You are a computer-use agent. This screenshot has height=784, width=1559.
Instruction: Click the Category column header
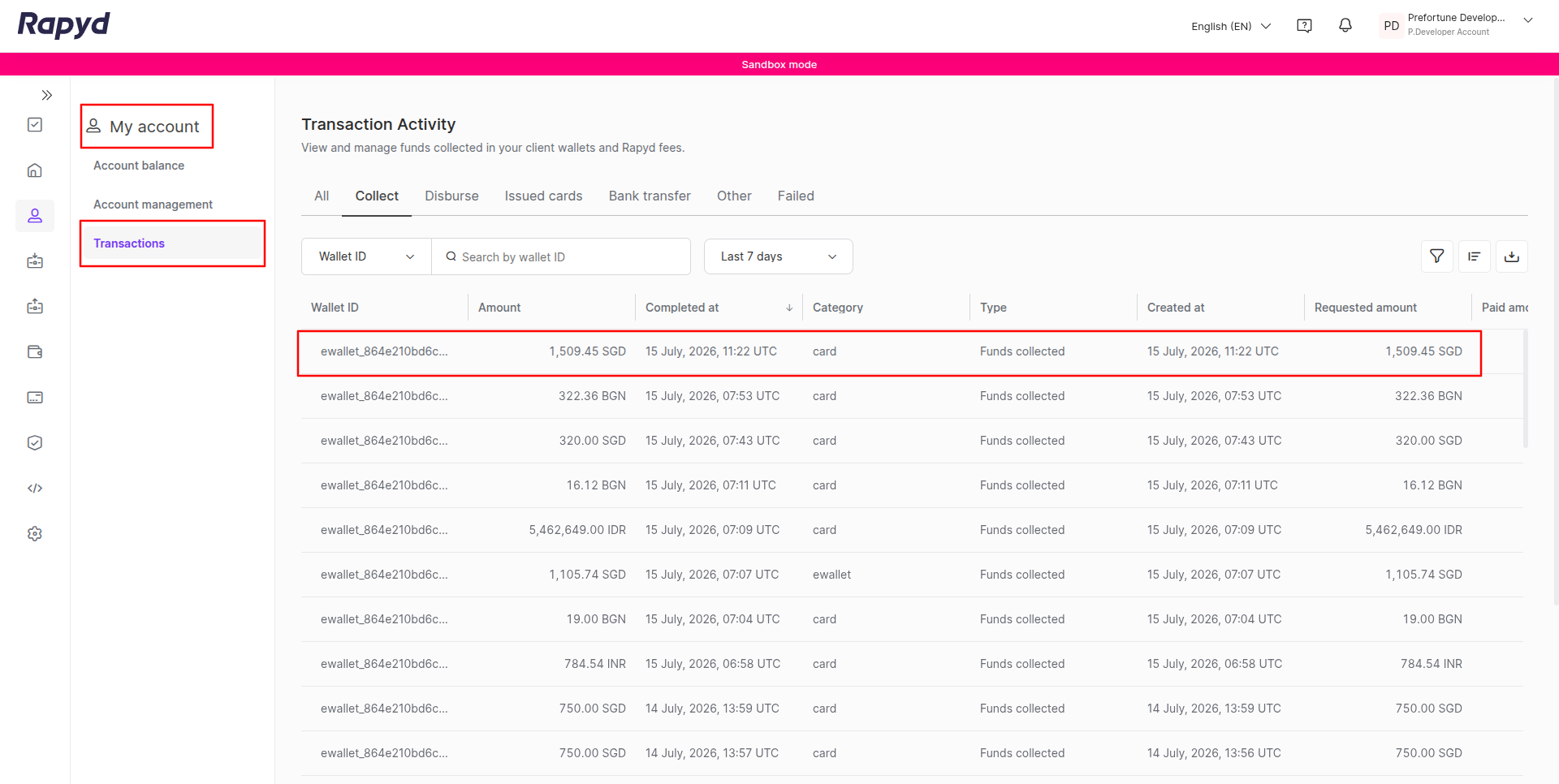tap(838, 308)
